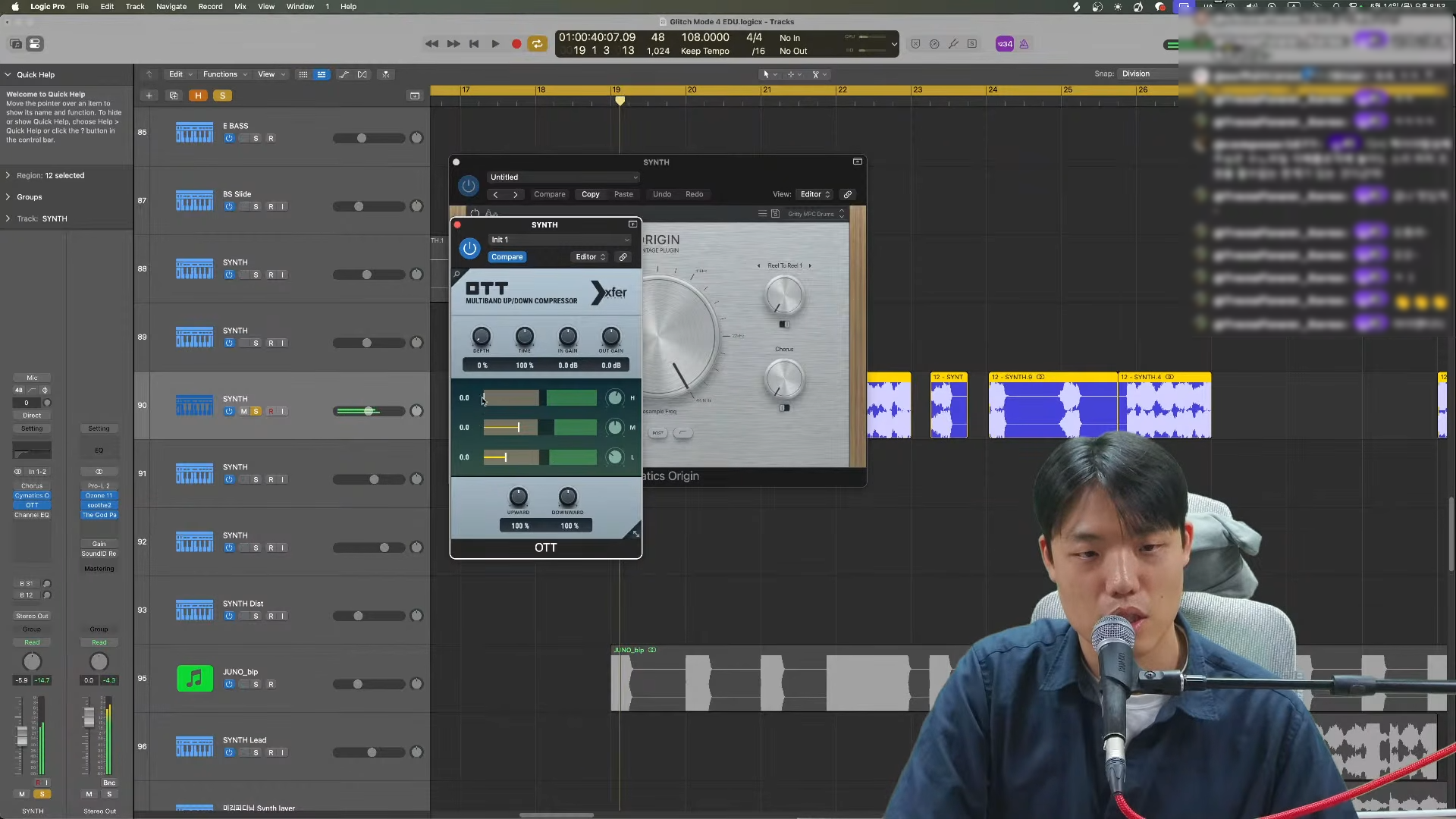Open OTT Editor view dropdown
The image size is (1456, 819).
tap(591, 257)
